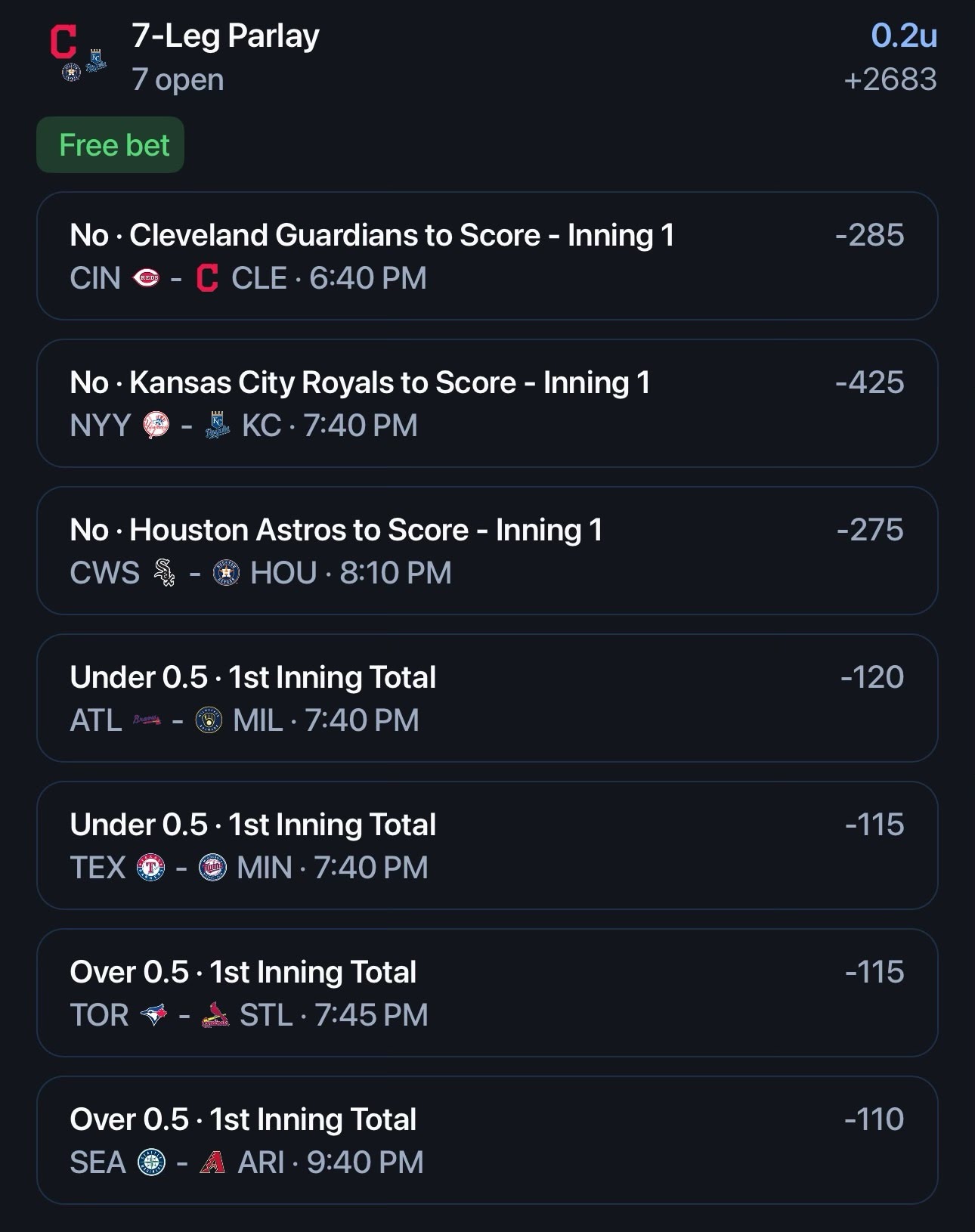This screenshot has height=1232, width=975.
Task: Click the Minnesota Twins logo beside MIN
Action: click(212, 868)
